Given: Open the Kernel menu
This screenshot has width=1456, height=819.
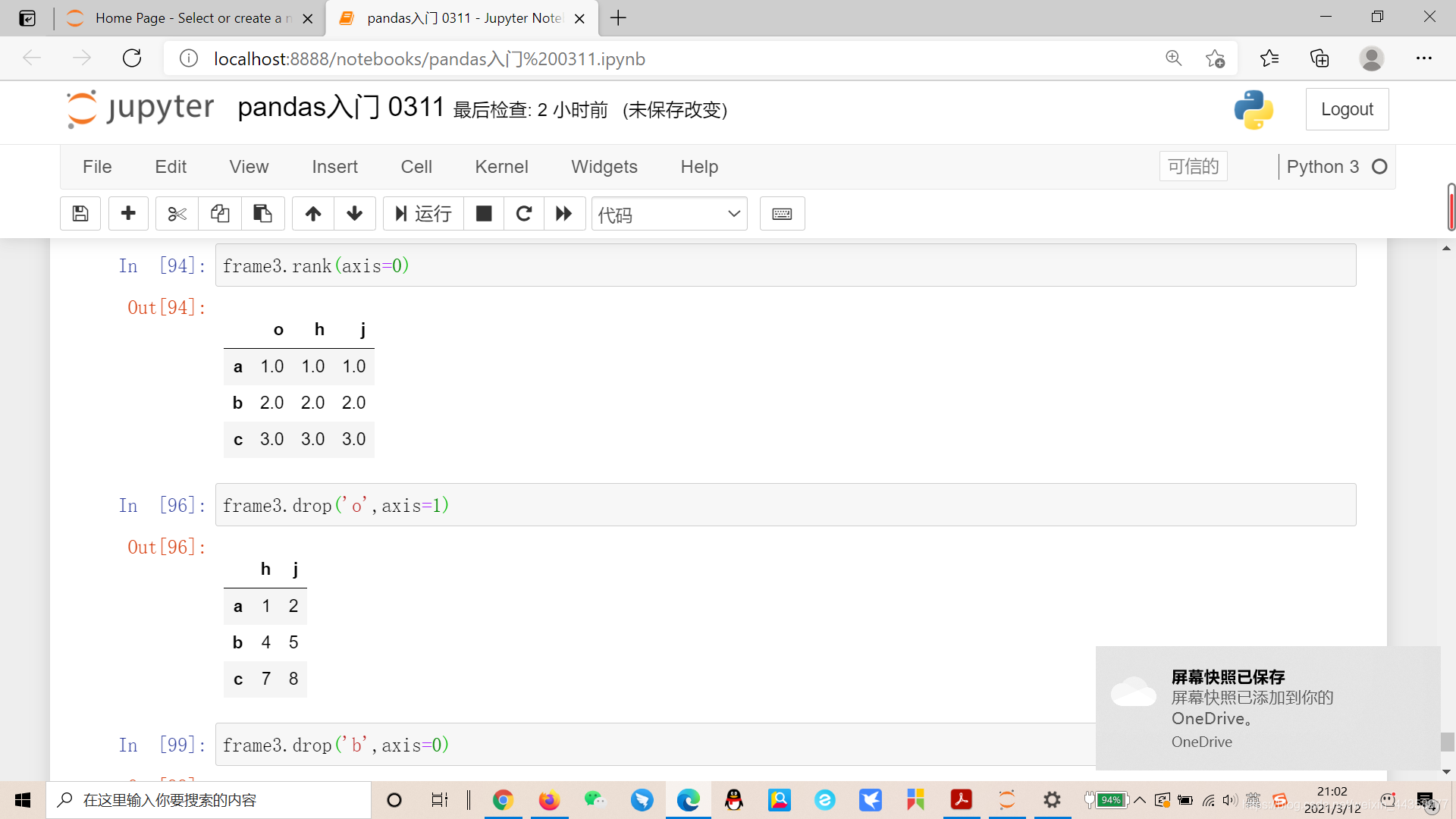Looking at the screenshot, I should click(x=501, y=167).
